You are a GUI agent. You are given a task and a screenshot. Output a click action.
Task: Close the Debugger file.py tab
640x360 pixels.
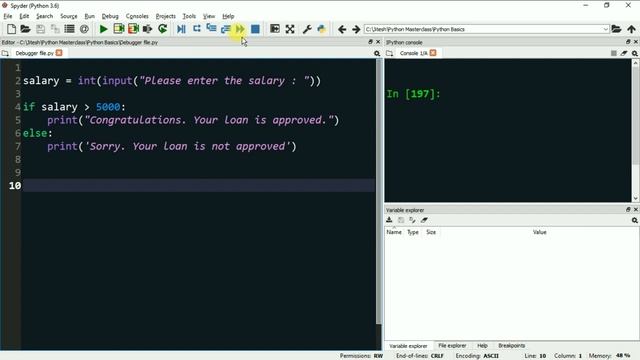[x=59, y=53]
